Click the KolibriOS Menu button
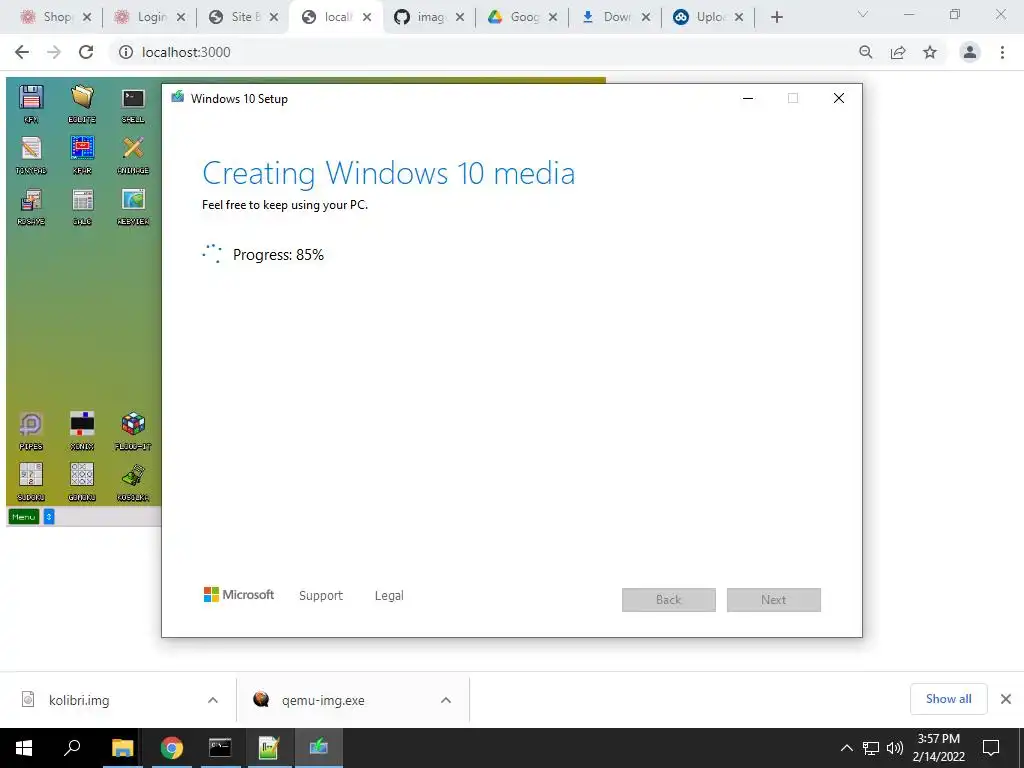The width and height of the screenshot is (1024, 768). click(24, 517)
